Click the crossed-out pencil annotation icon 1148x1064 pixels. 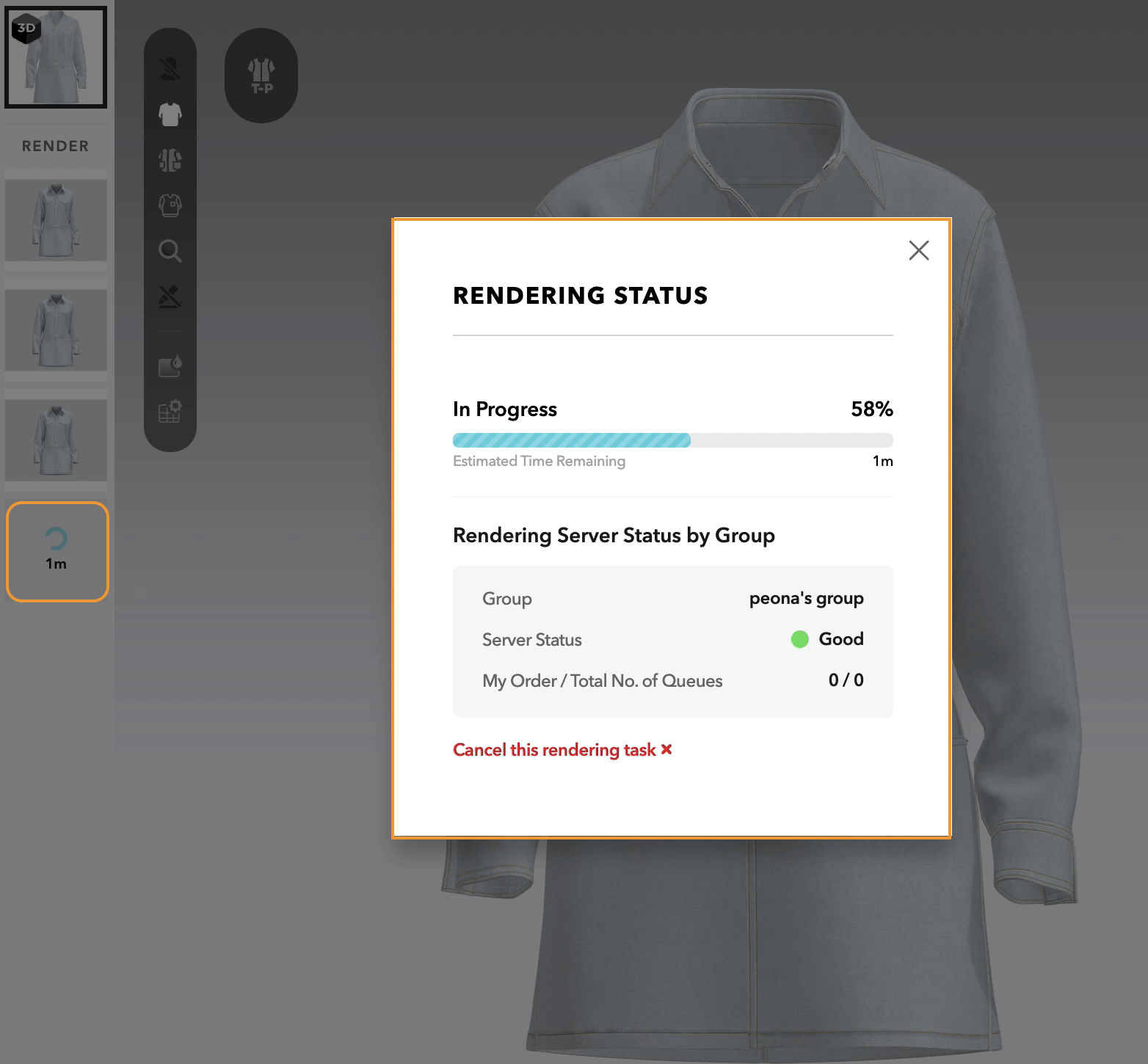click(x=170, y=296)
